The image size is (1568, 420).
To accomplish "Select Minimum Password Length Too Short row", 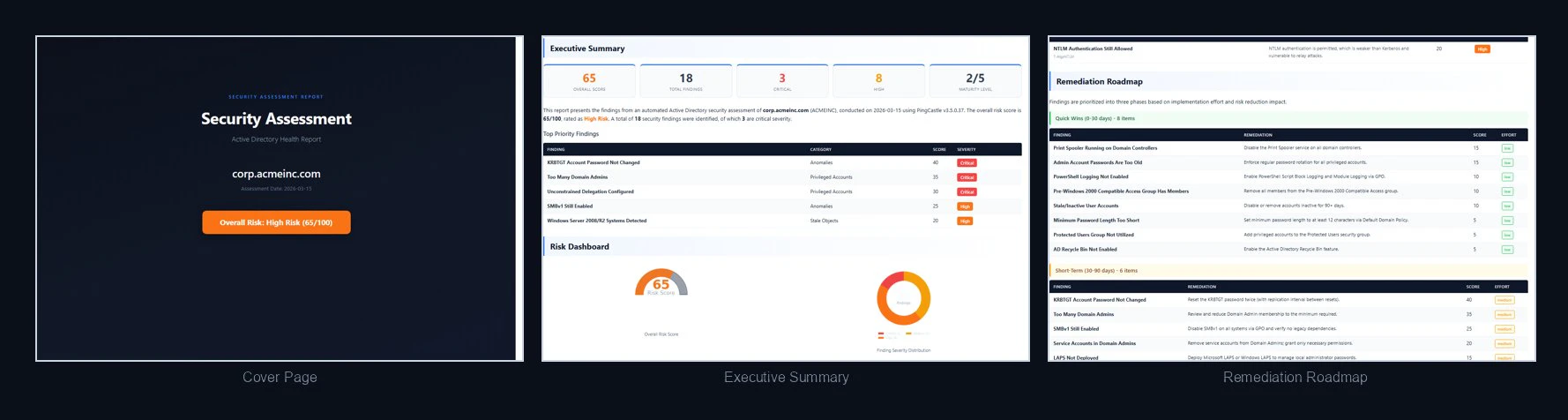I will pyautogui.click(x=1288, y=221).
